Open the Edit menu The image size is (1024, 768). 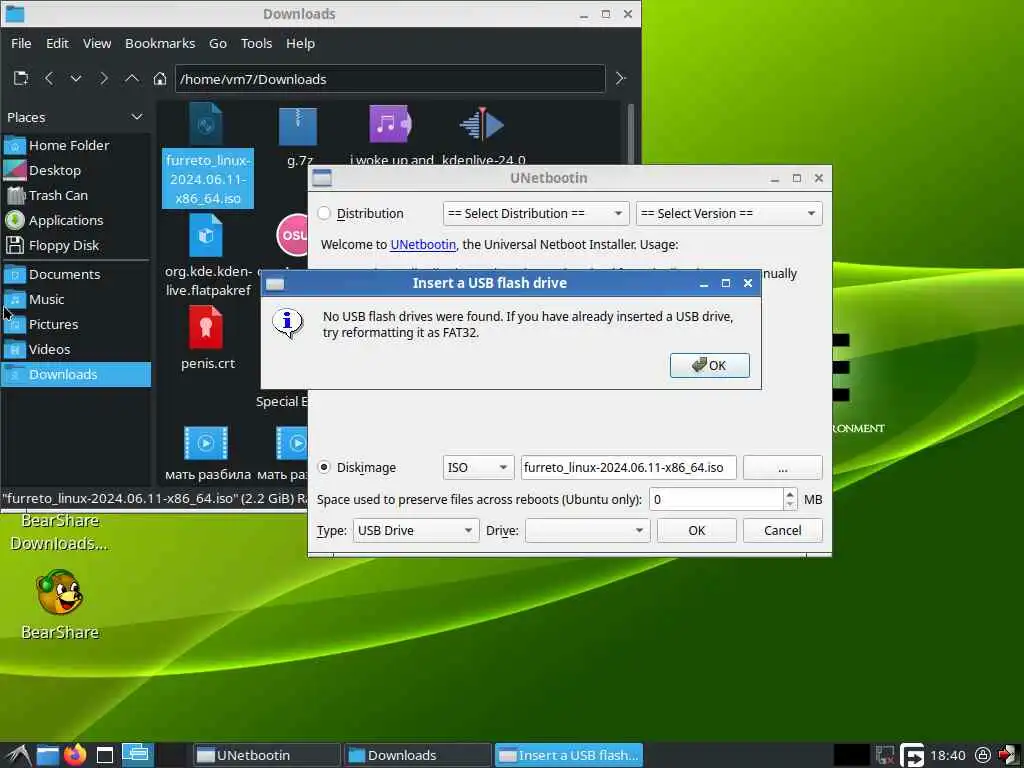[x=57, y=43]
